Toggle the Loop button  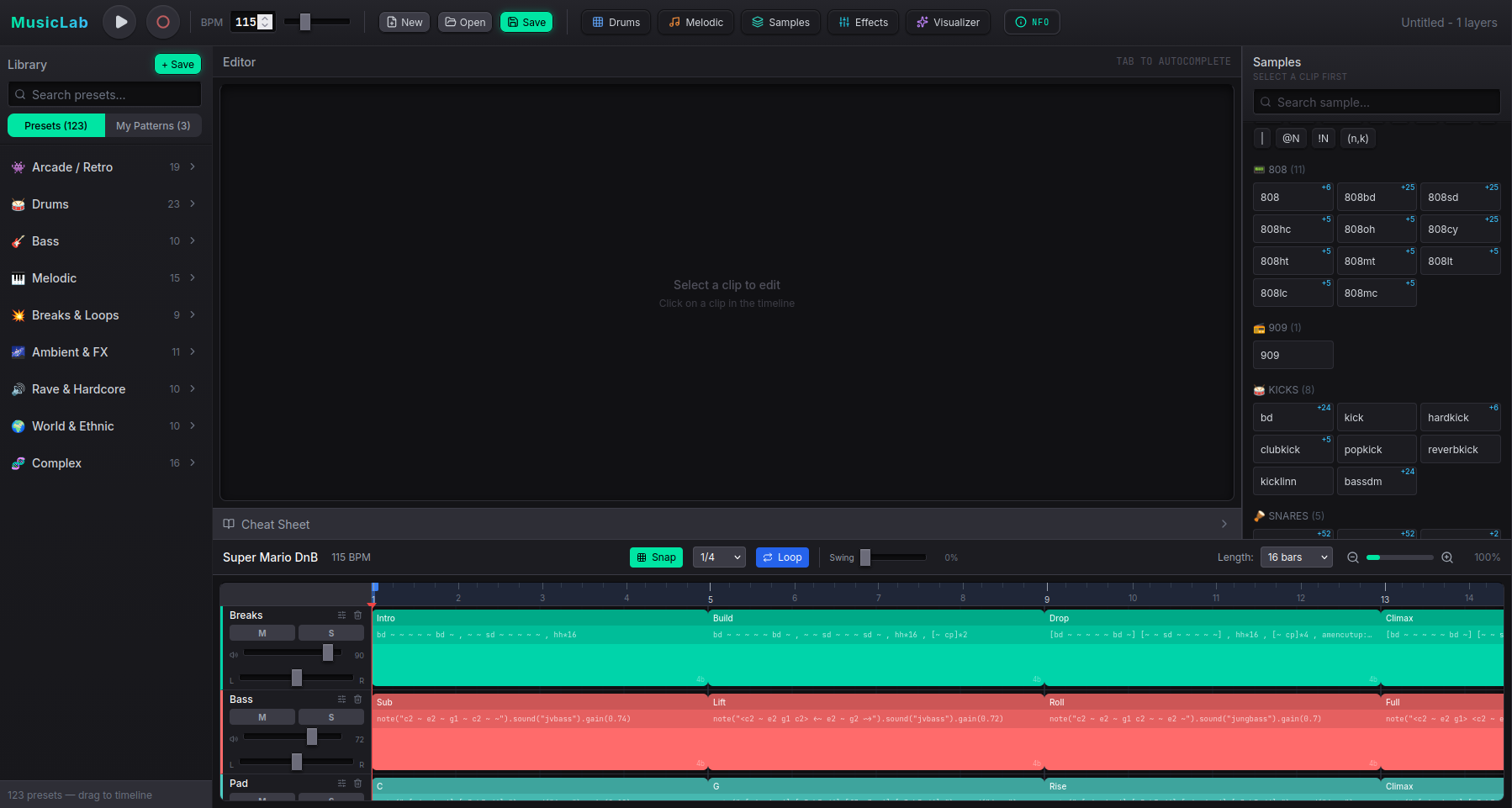tap(782, 557)
